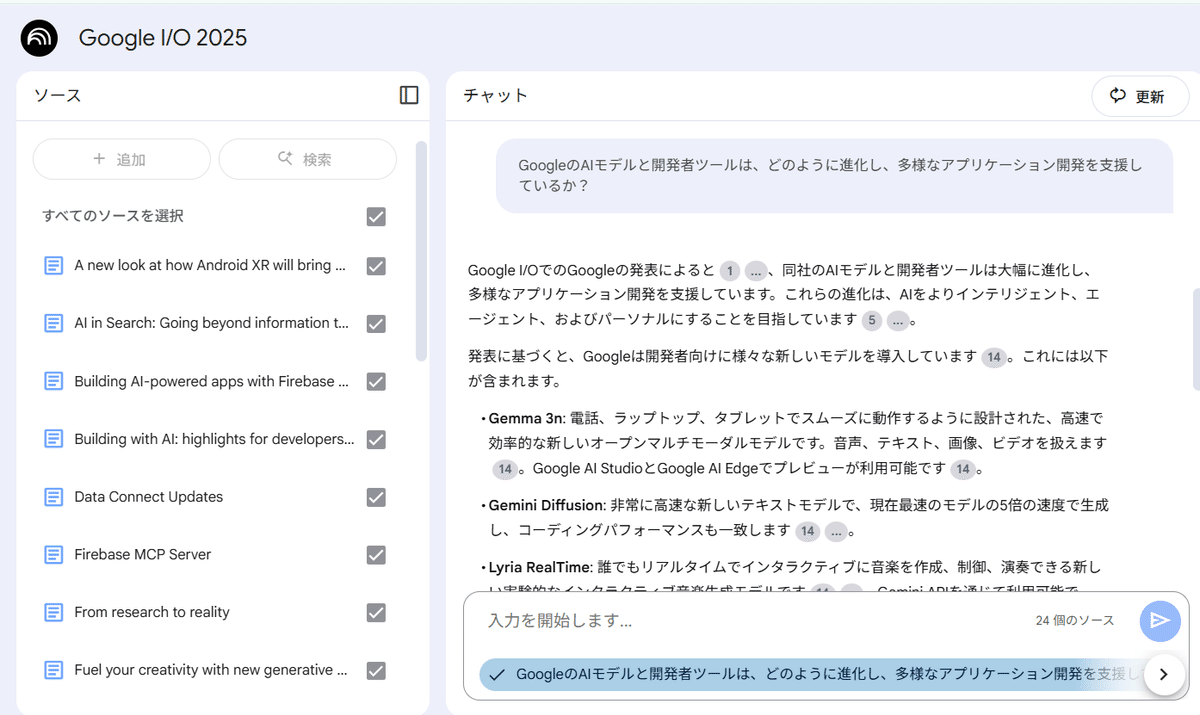Click citation 5 after 目指しています
Image resolution: width=1200 pixels, height=715 pixels.
(873, 321)
